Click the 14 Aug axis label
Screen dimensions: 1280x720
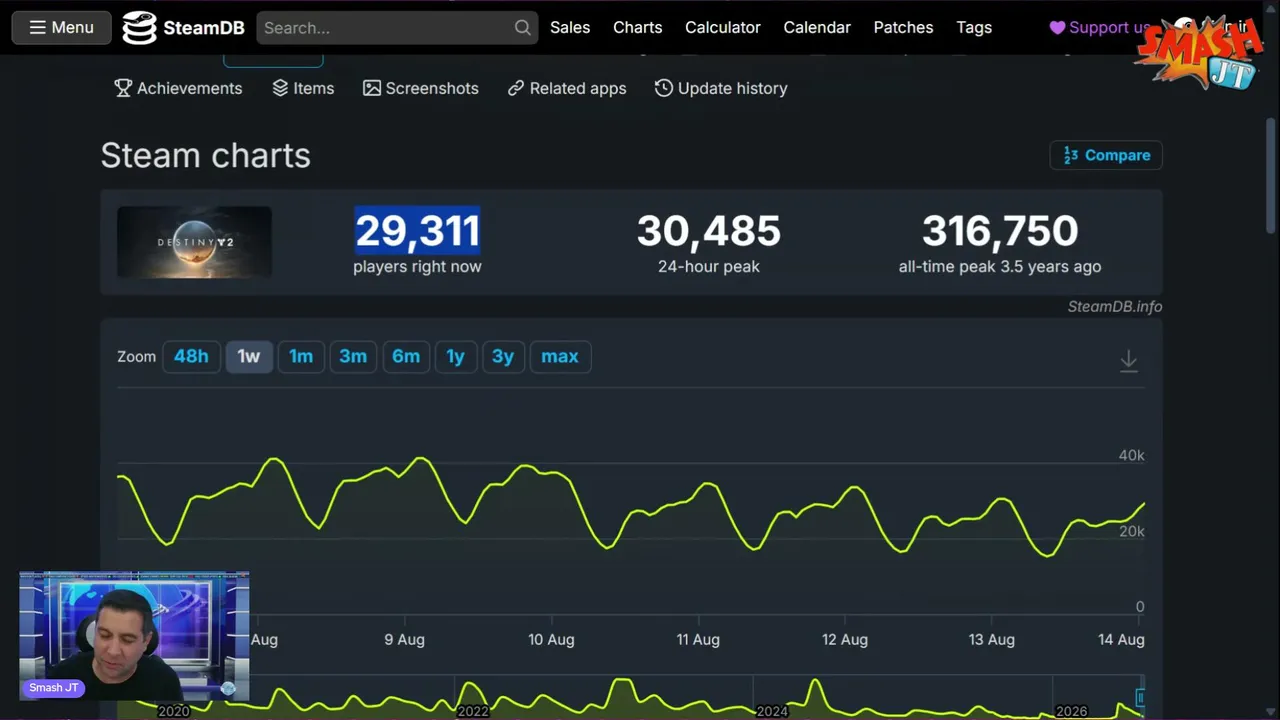1121,639
